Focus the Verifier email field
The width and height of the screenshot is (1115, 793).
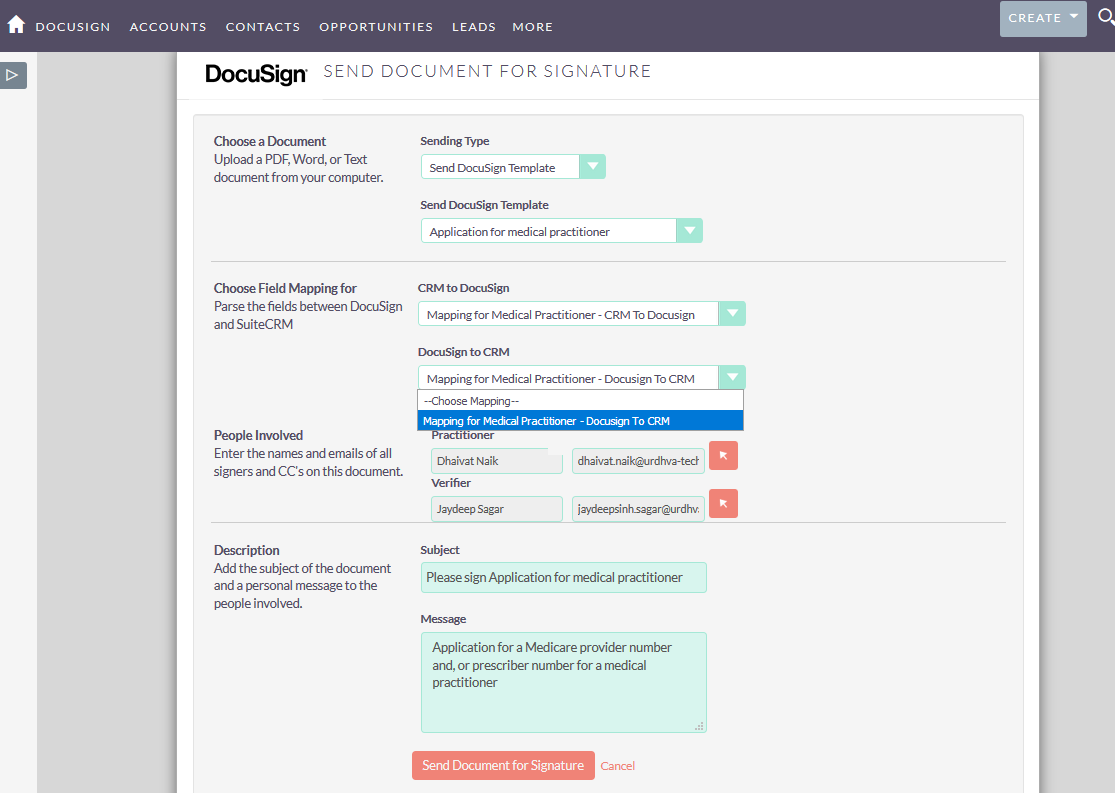point(638,509)
